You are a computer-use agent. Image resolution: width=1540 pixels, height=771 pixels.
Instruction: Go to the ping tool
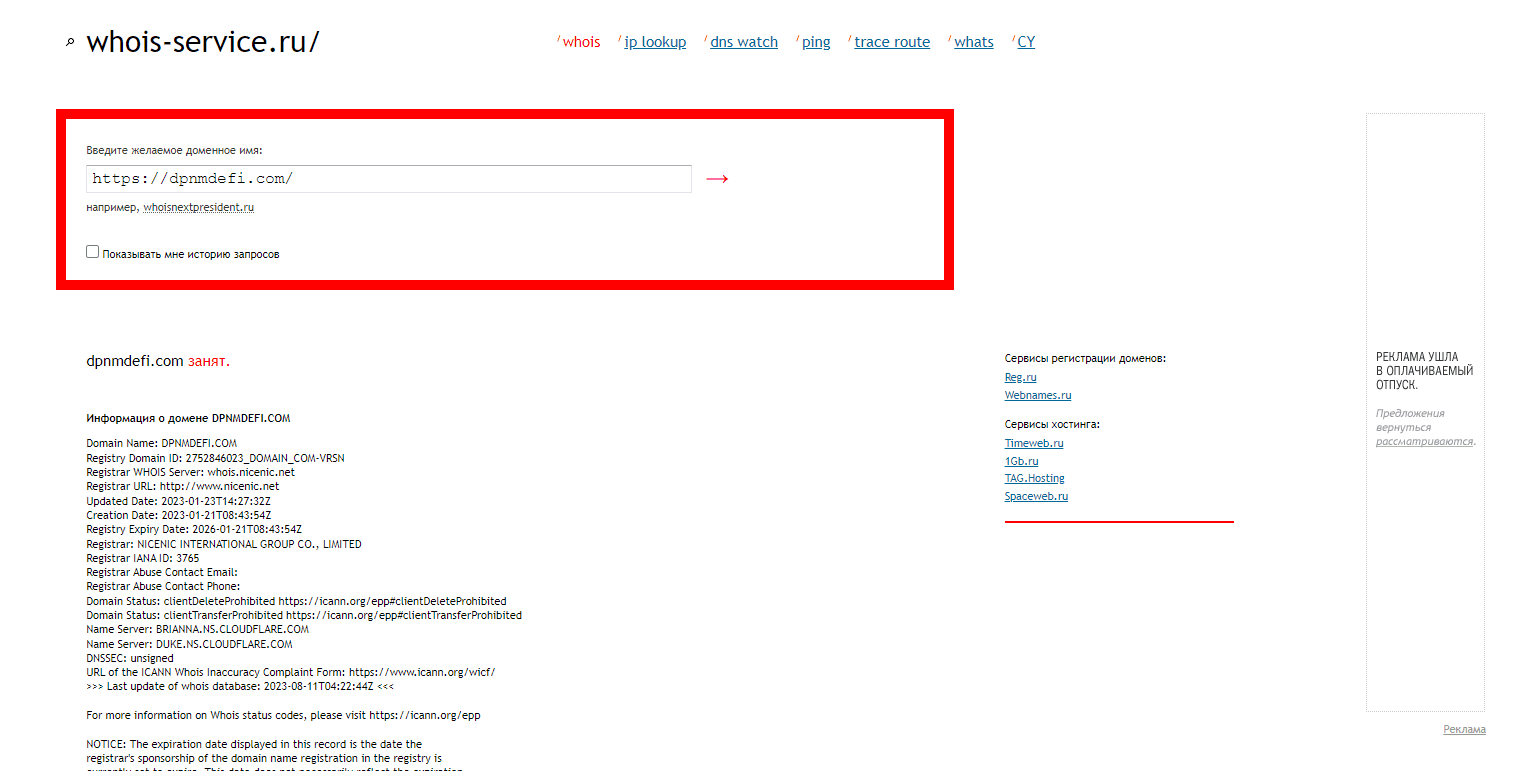tap(816, 42)
